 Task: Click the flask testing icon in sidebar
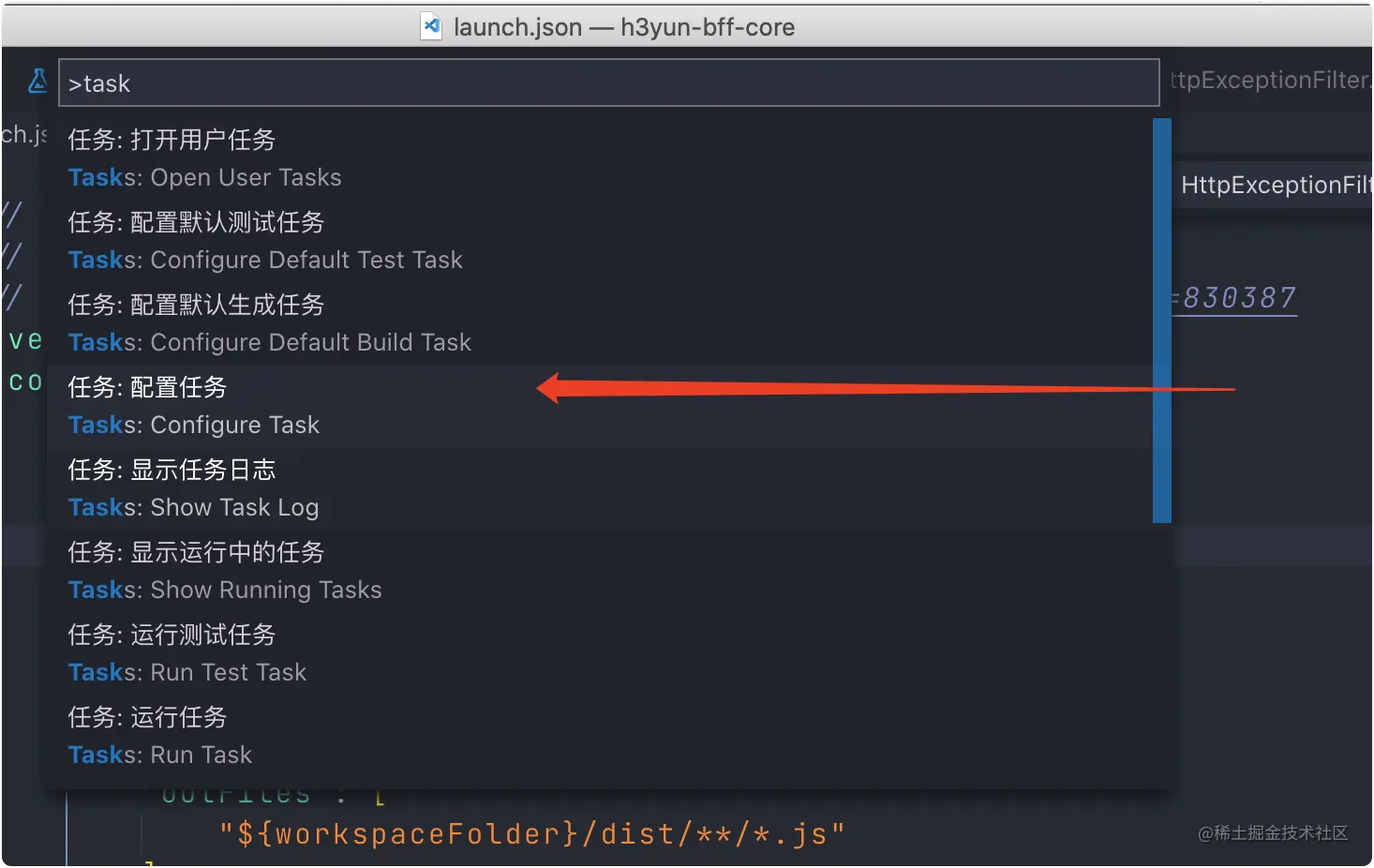pos(37,81)
